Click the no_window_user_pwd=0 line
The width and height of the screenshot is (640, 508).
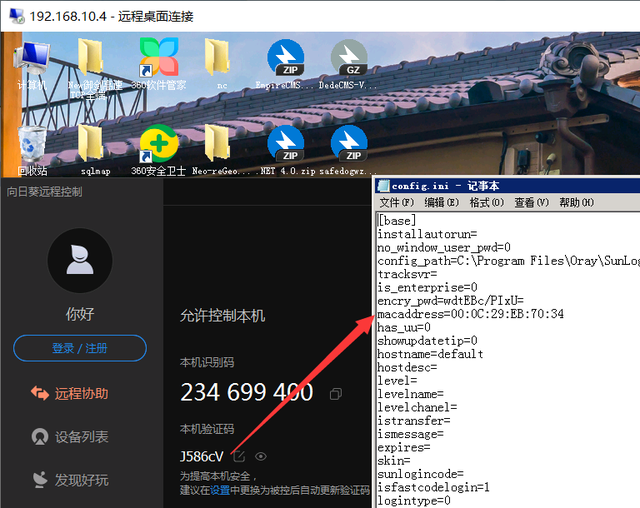[444, 248]
